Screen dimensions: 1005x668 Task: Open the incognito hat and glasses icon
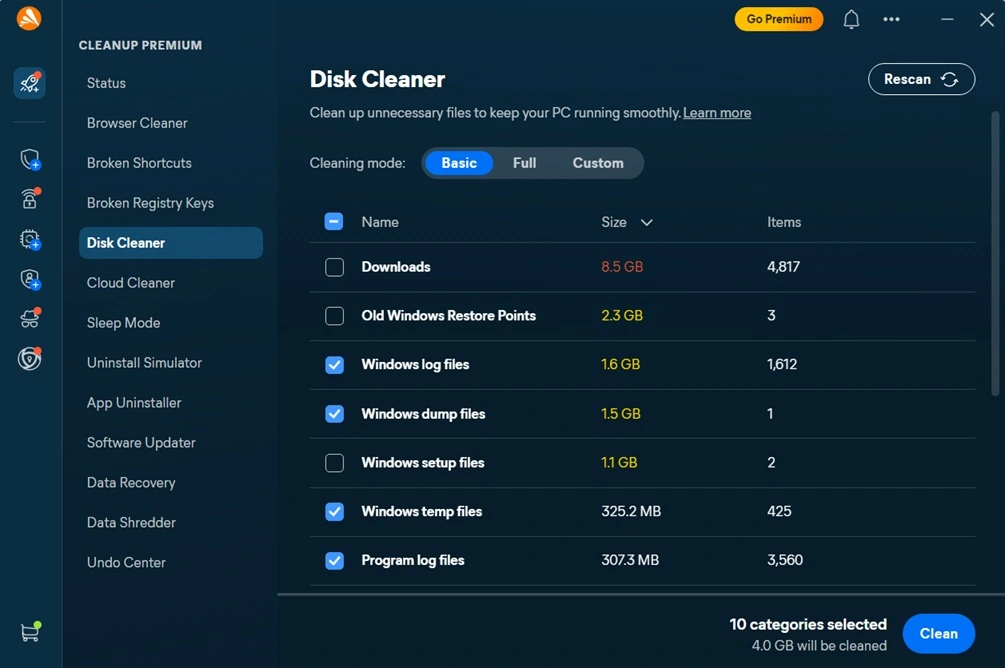29,318
